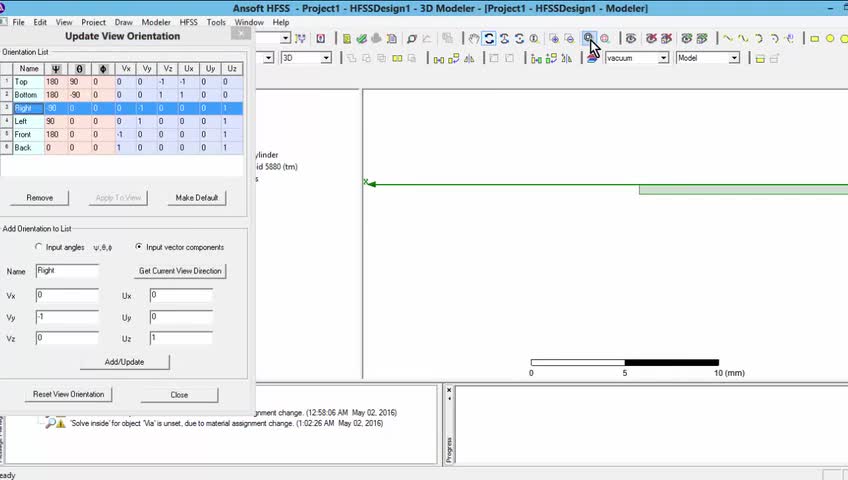Screen dimensions: 848x480
Task: Open the 3D drawing mode dropdown
Action: click(326, 58)
